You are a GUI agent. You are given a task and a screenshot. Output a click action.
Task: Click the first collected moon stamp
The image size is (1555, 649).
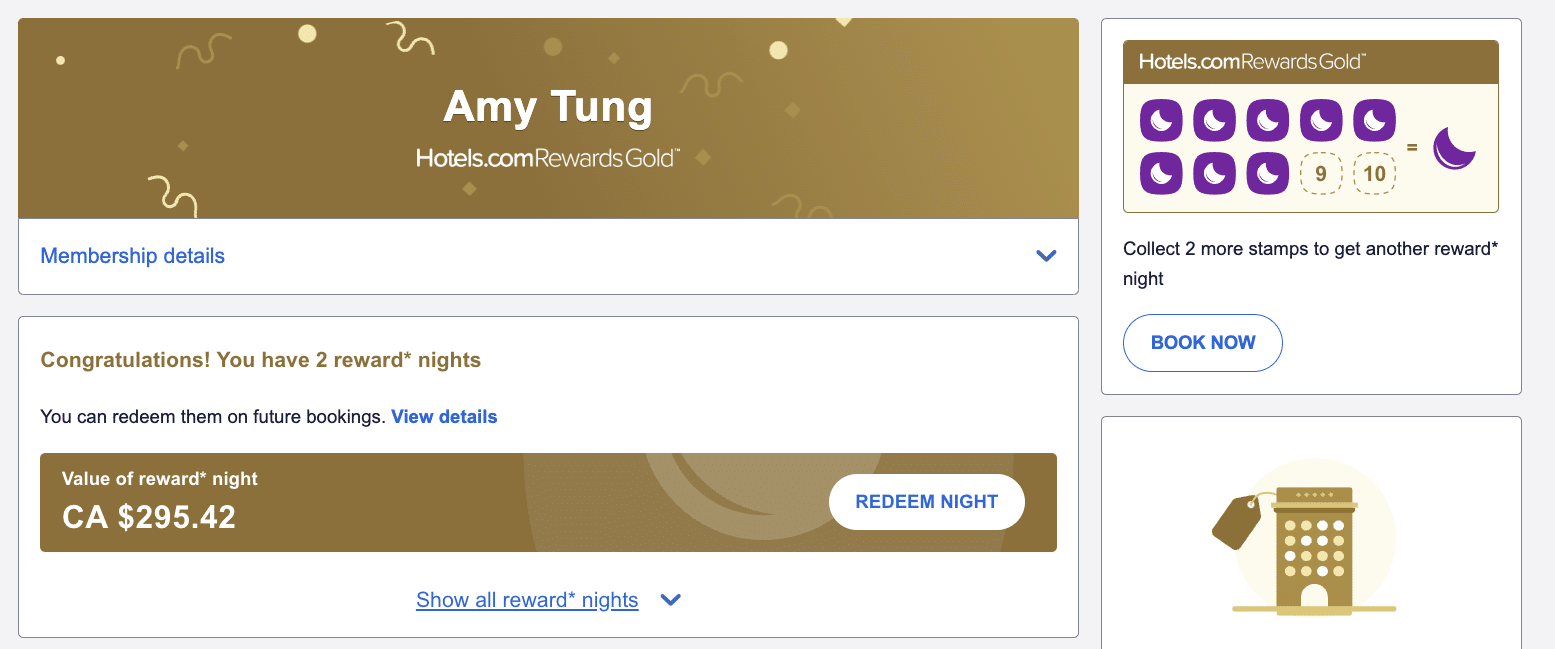pyautogui.click(x=1161, y=121)
